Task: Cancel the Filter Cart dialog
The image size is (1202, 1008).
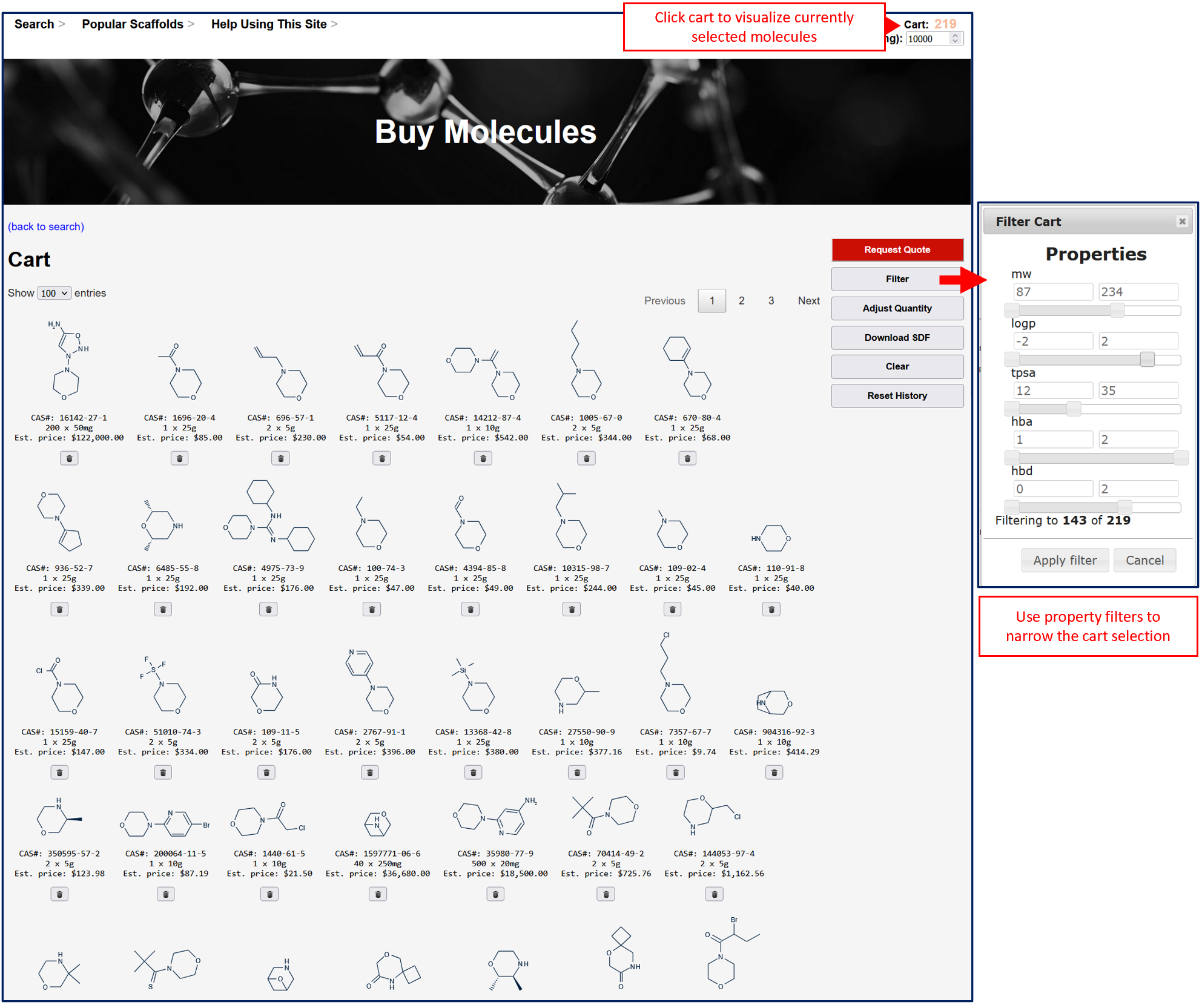Action: click(x=1144, y=560)
